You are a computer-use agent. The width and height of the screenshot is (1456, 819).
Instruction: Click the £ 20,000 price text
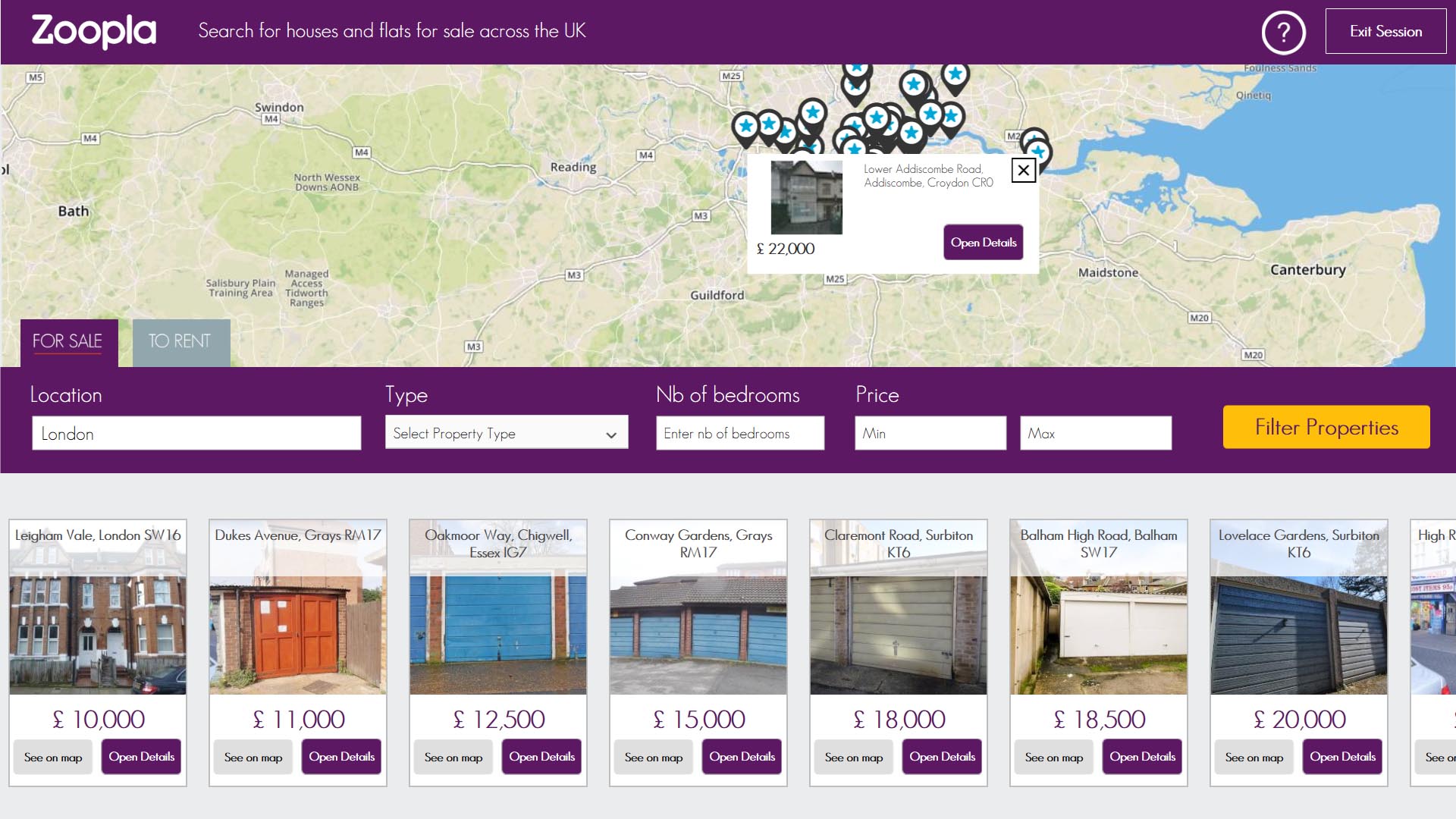(x=1300, y=719)
